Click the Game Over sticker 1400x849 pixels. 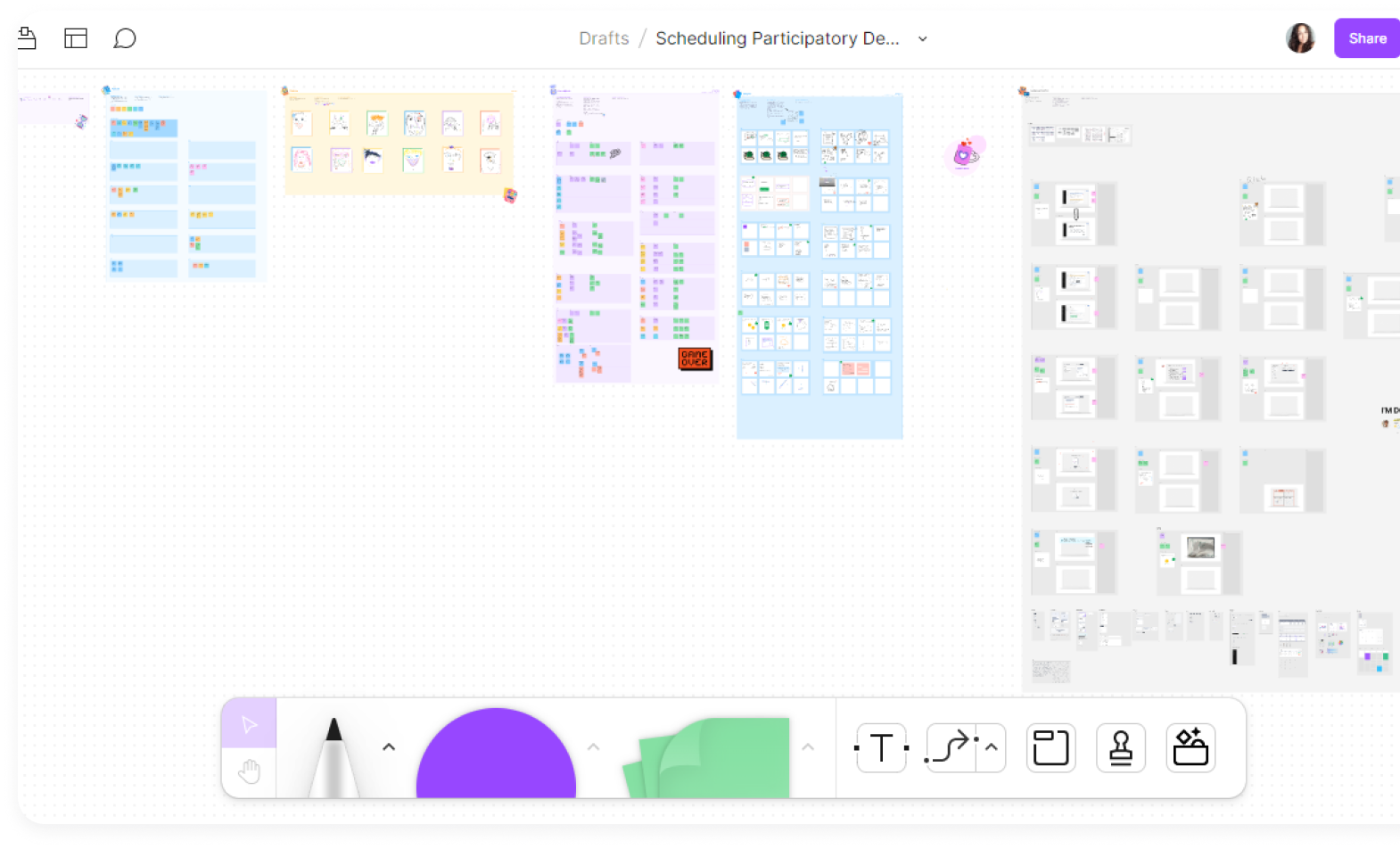tap(696, 359)
